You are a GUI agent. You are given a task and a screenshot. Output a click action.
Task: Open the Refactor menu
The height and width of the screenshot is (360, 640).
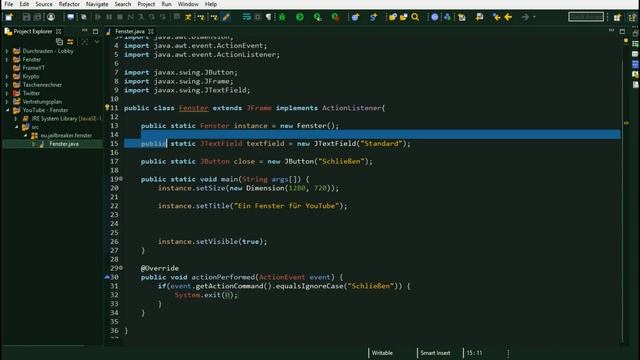point(69,4)
